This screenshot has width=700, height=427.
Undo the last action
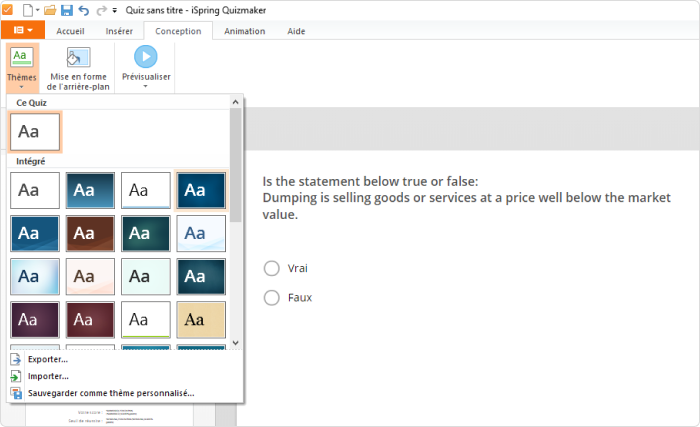tap(83, 10)
